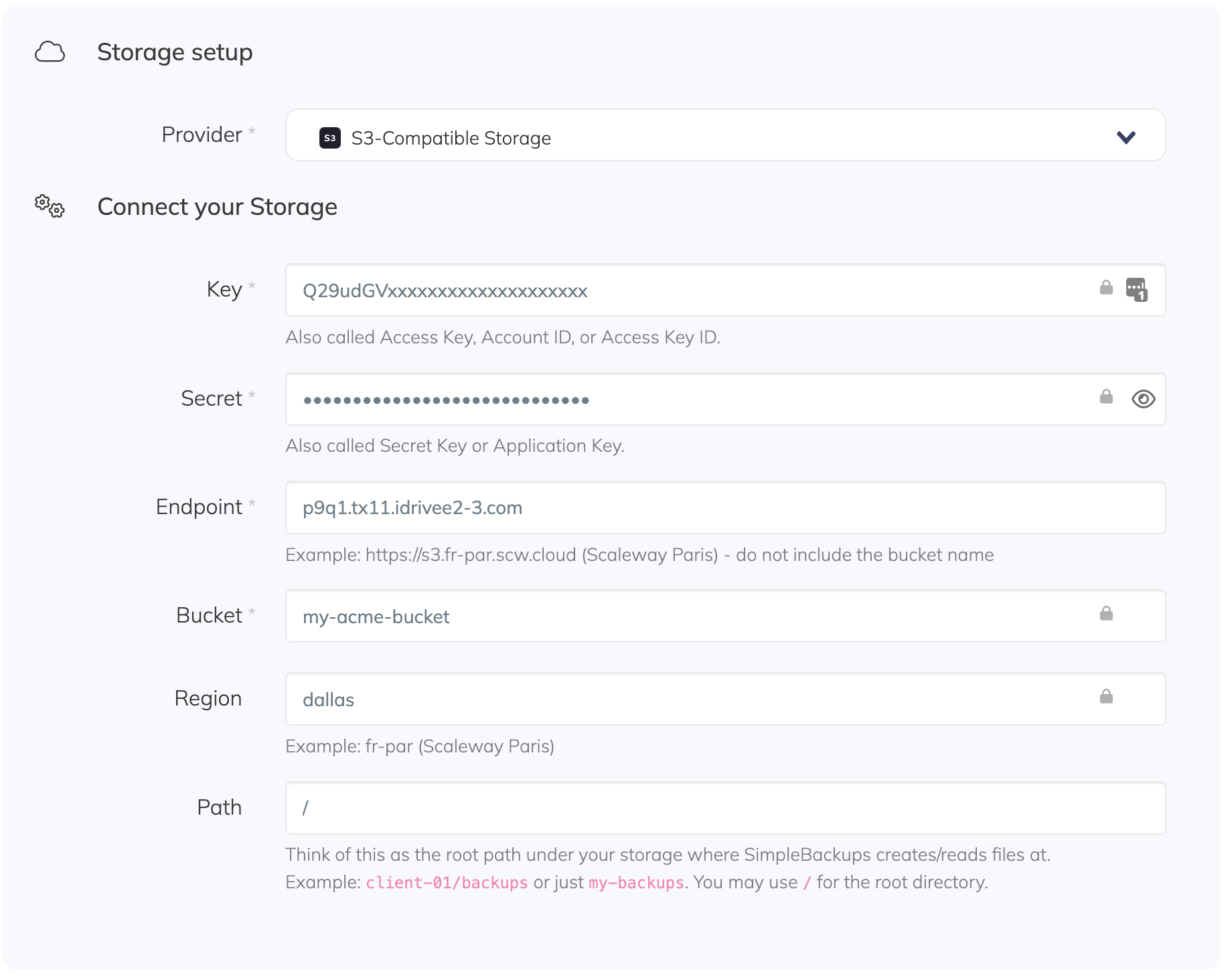Click the S3 badge inside the Provider field
The width and height of the screenshot is (1228, 980).
[x=329, y=137]
